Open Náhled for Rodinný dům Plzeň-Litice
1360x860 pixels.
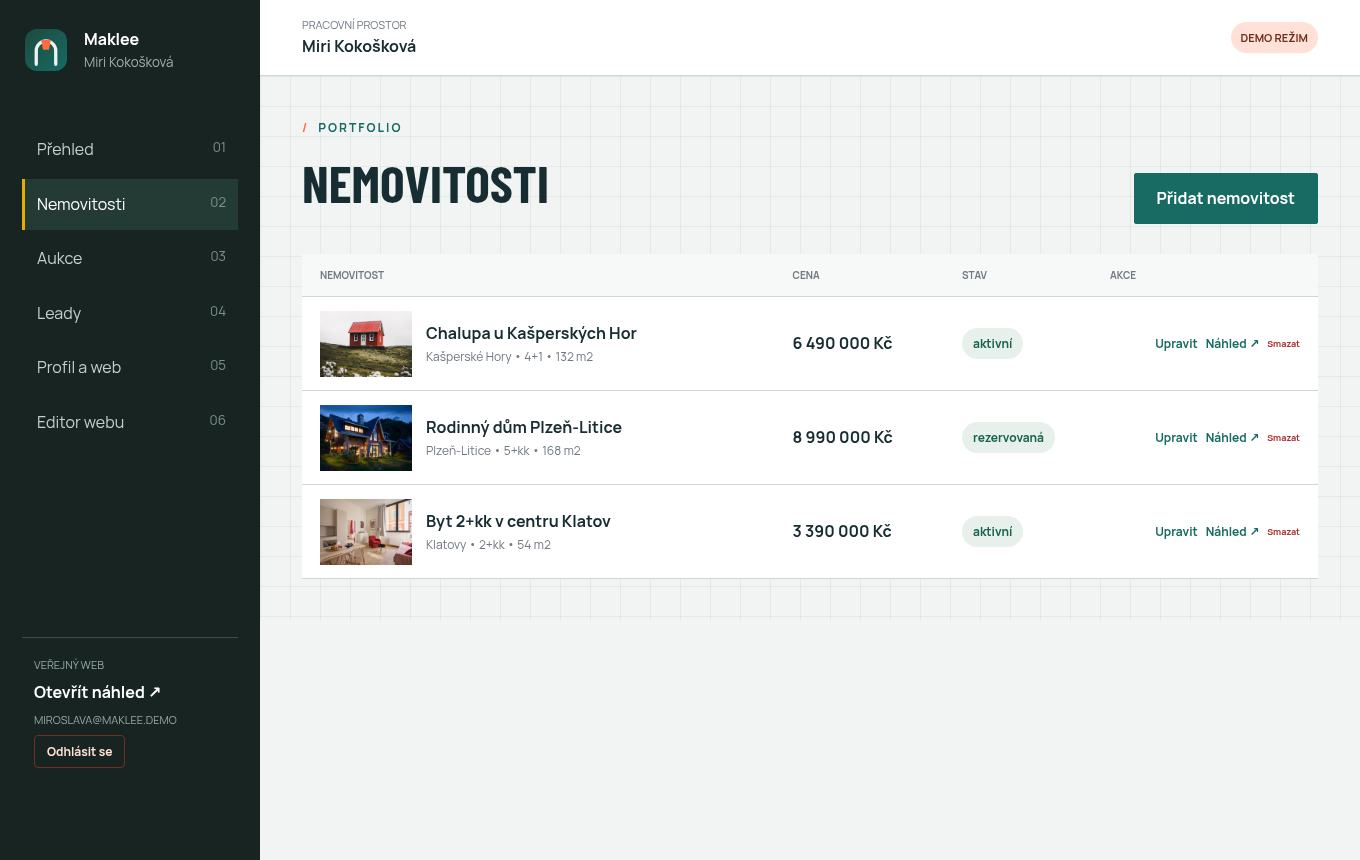pyautogui.click(x=1232, y=438)
